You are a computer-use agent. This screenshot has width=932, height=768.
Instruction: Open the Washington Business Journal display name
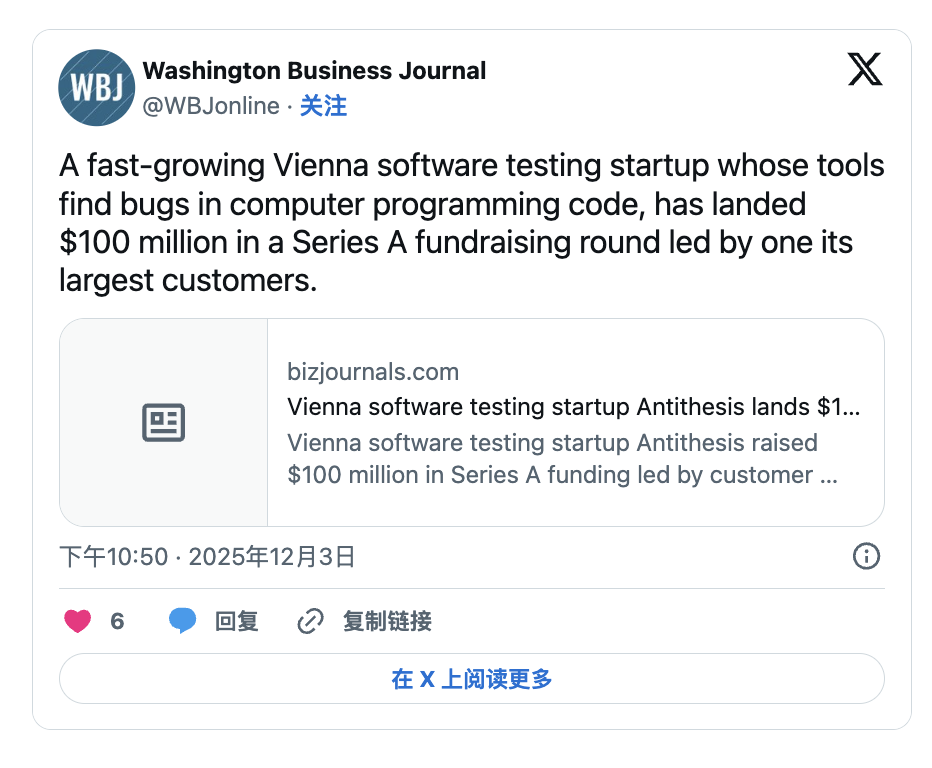coord(314,71)
